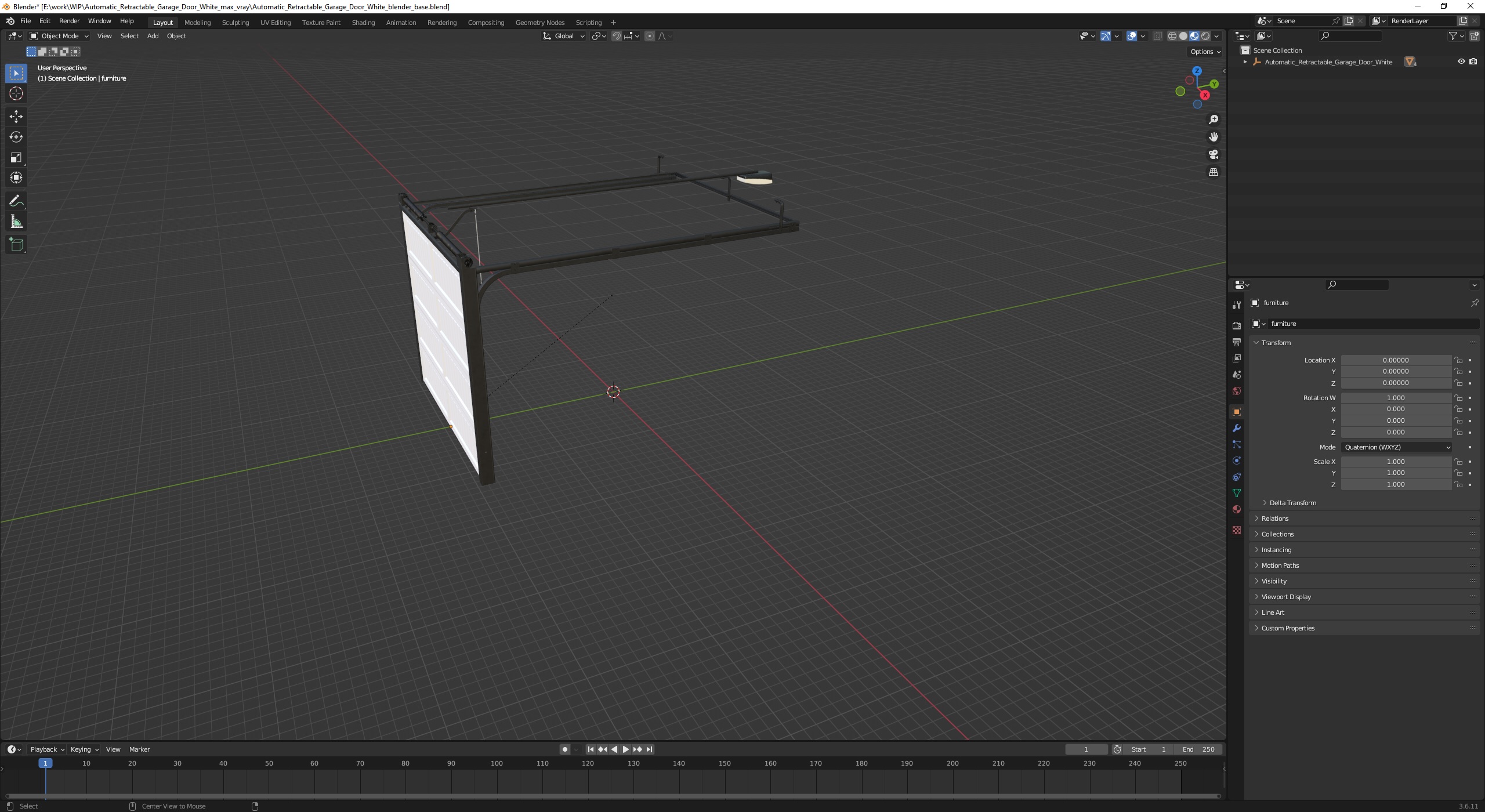Drag the timeline frame 1 marker
This screenshot has height=812, width=1485.
[44, 763]
